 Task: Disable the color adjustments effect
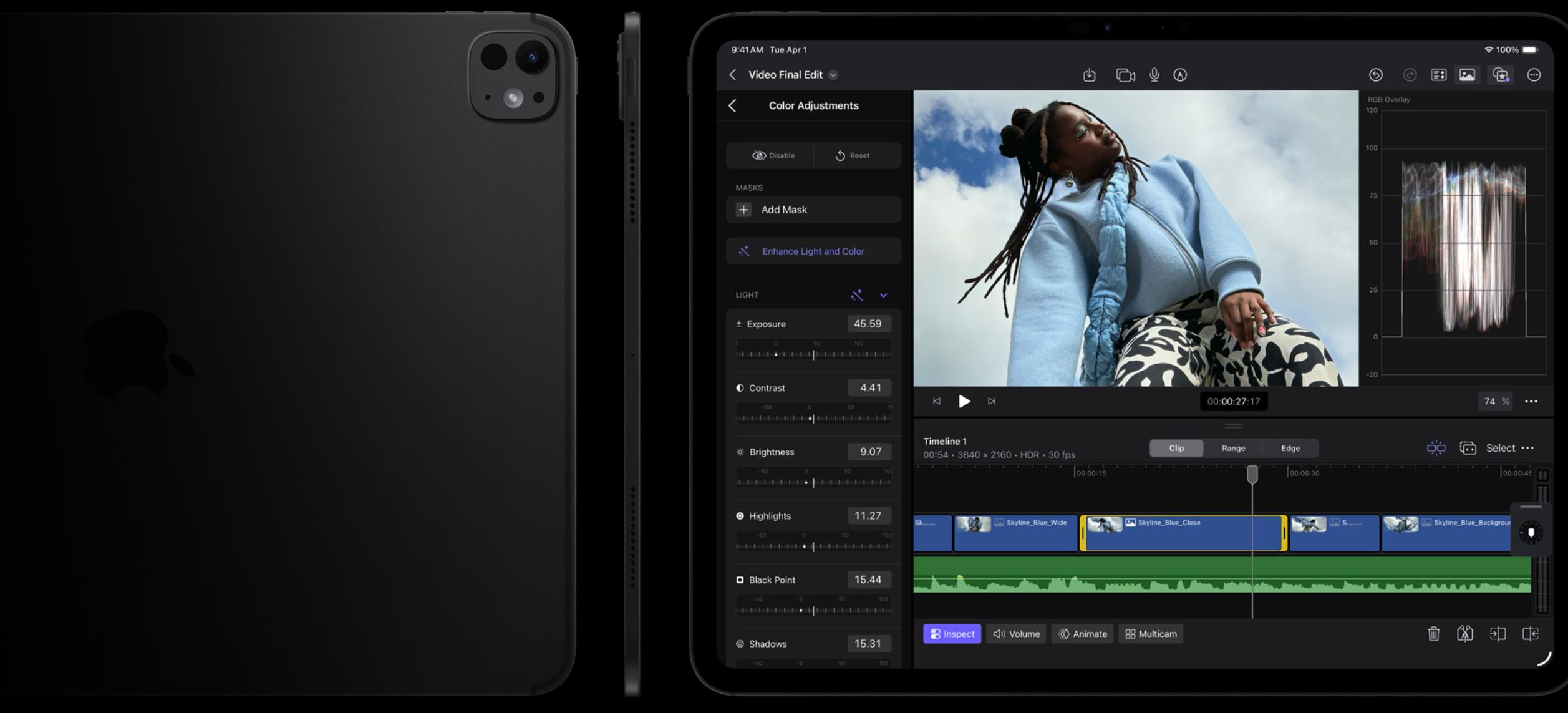click(x=772, y=155)
